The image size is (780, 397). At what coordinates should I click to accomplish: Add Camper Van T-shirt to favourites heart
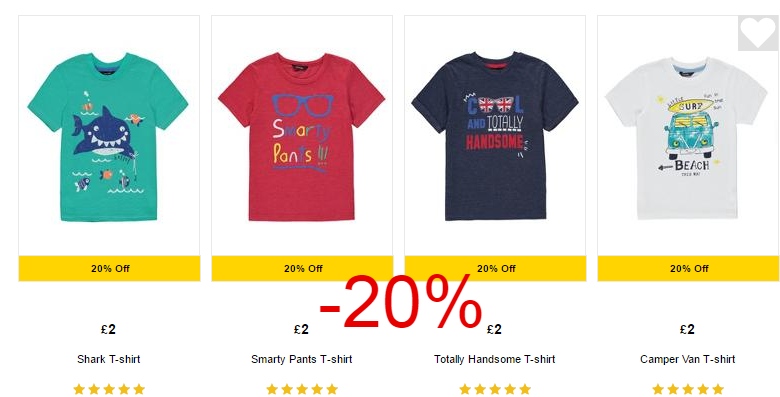tap(758, 33)
